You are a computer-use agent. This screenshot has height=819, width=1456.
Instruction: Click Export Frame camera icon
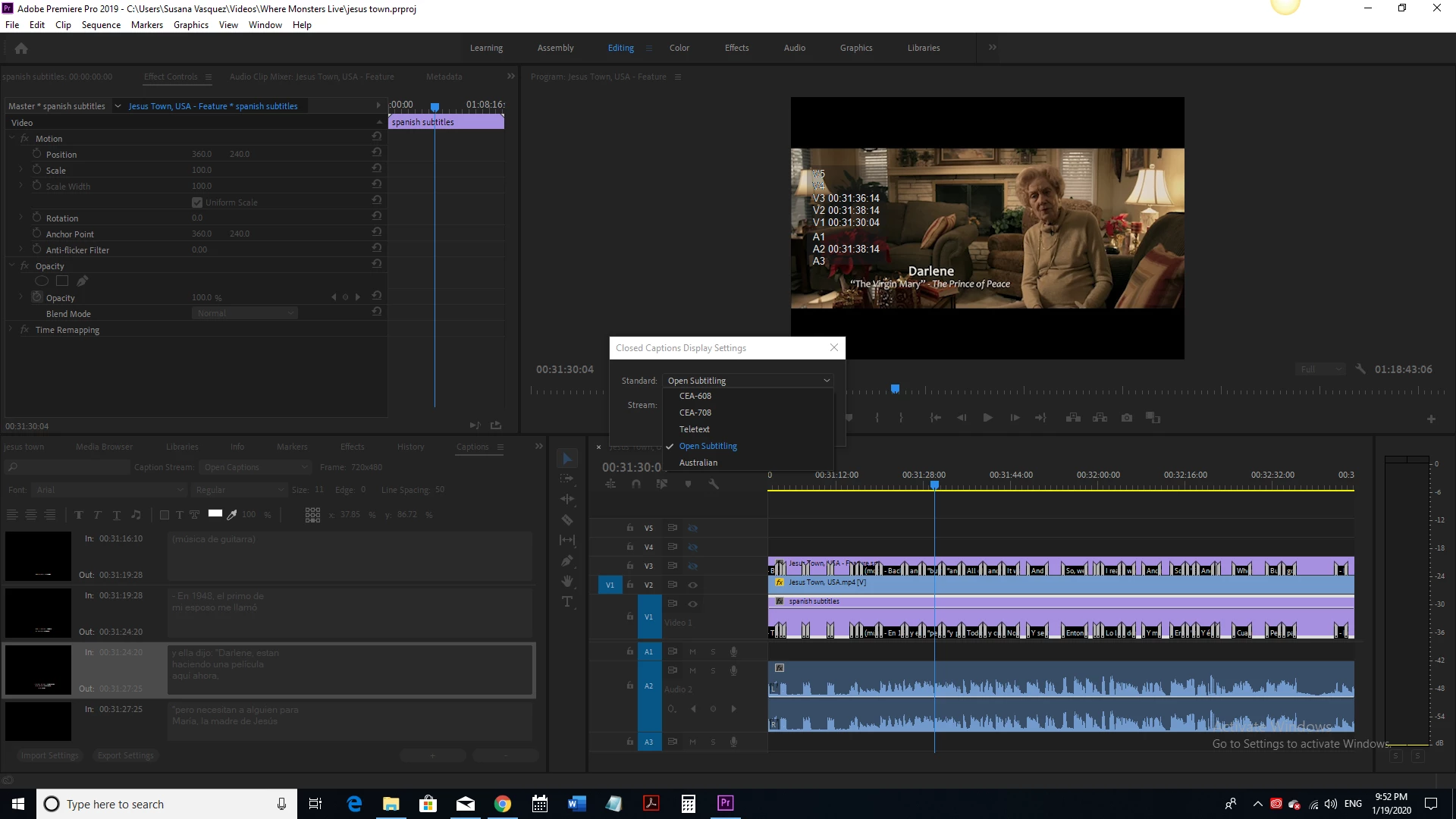pos(1127,418)
